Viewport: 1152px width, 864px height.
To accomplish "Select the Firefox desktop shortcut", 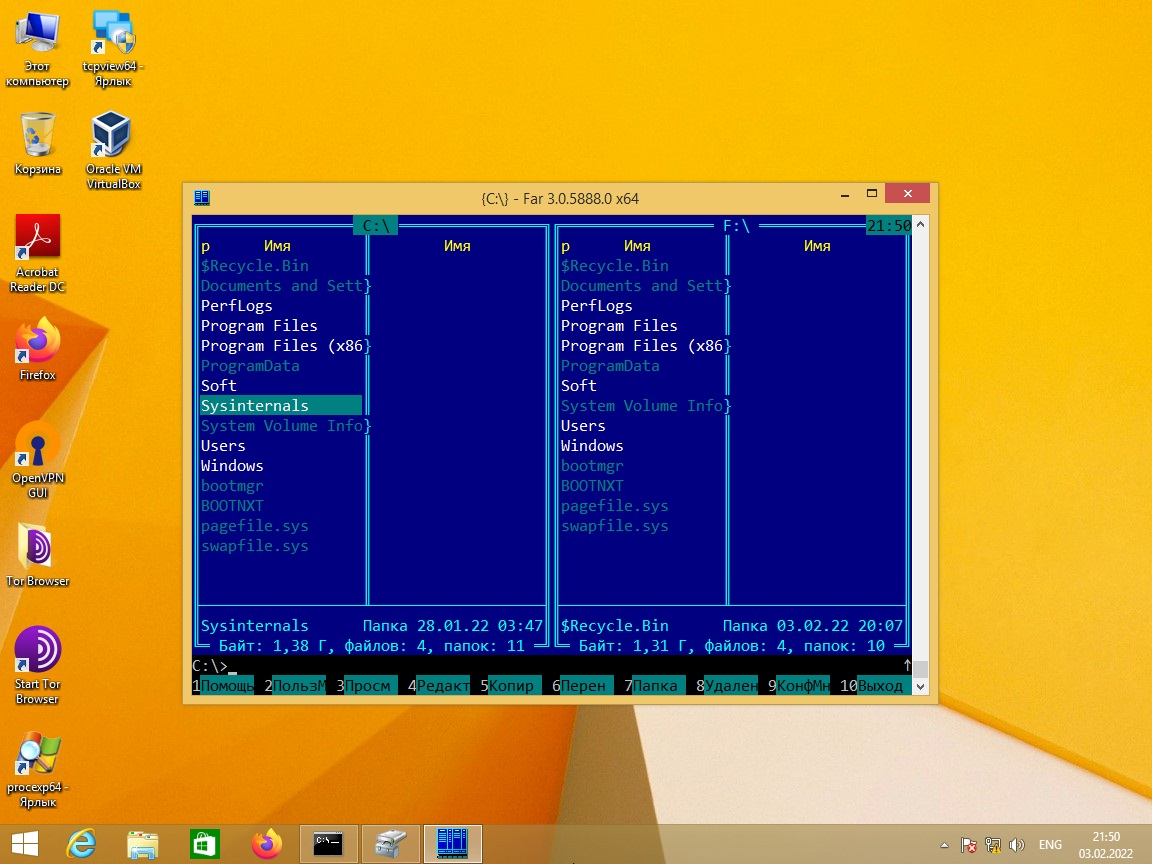I will (37, 349).
